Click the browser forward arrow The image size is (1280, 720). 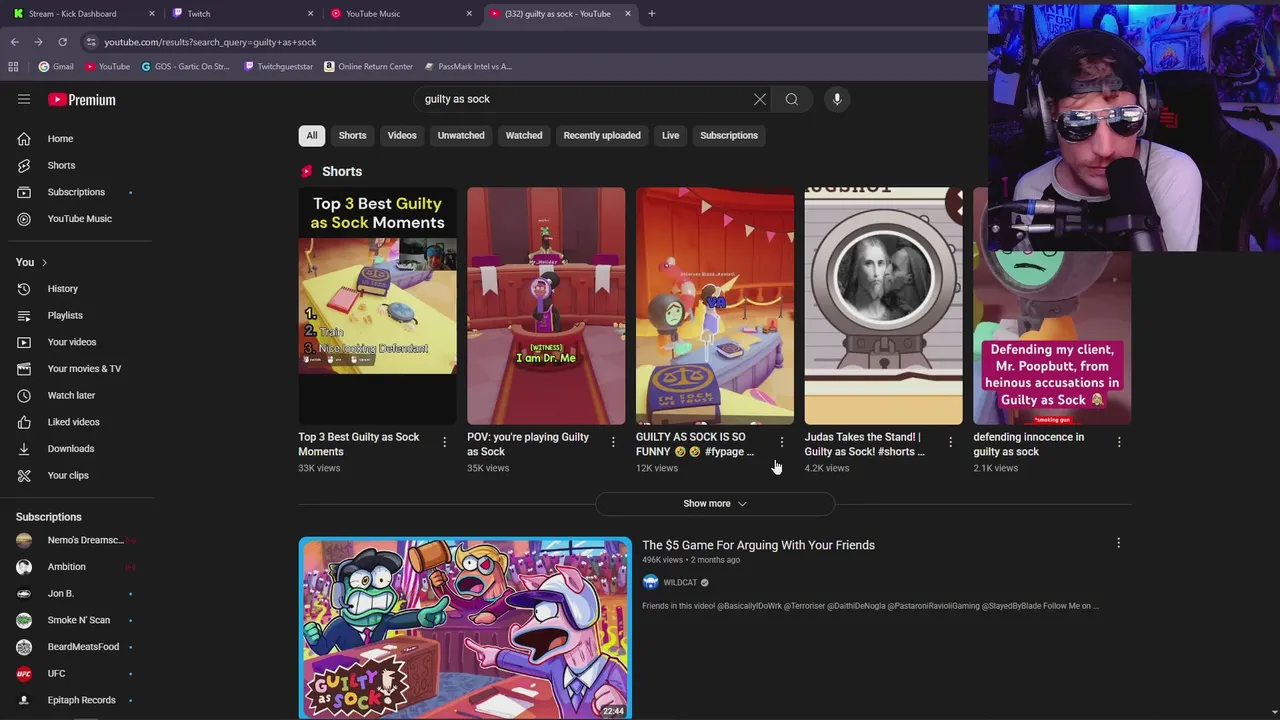click(38, 42)
